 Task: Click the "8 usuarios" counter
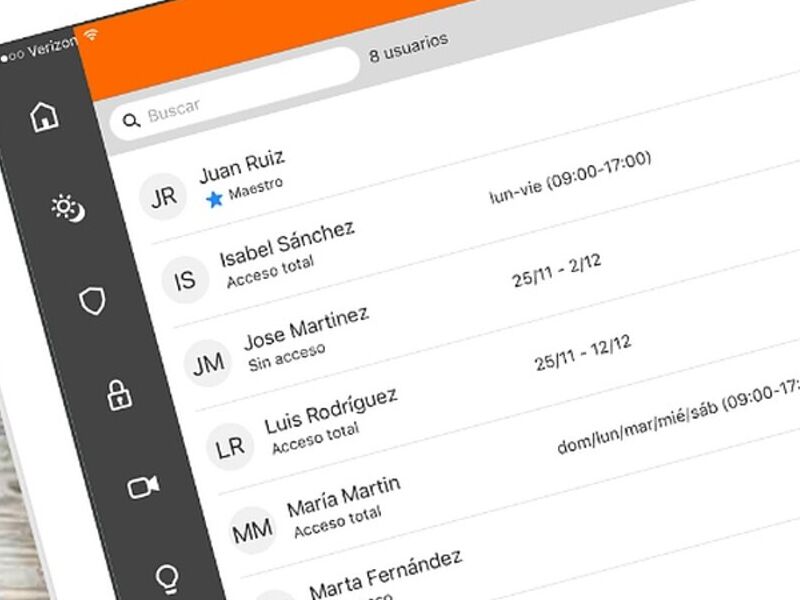409,47
